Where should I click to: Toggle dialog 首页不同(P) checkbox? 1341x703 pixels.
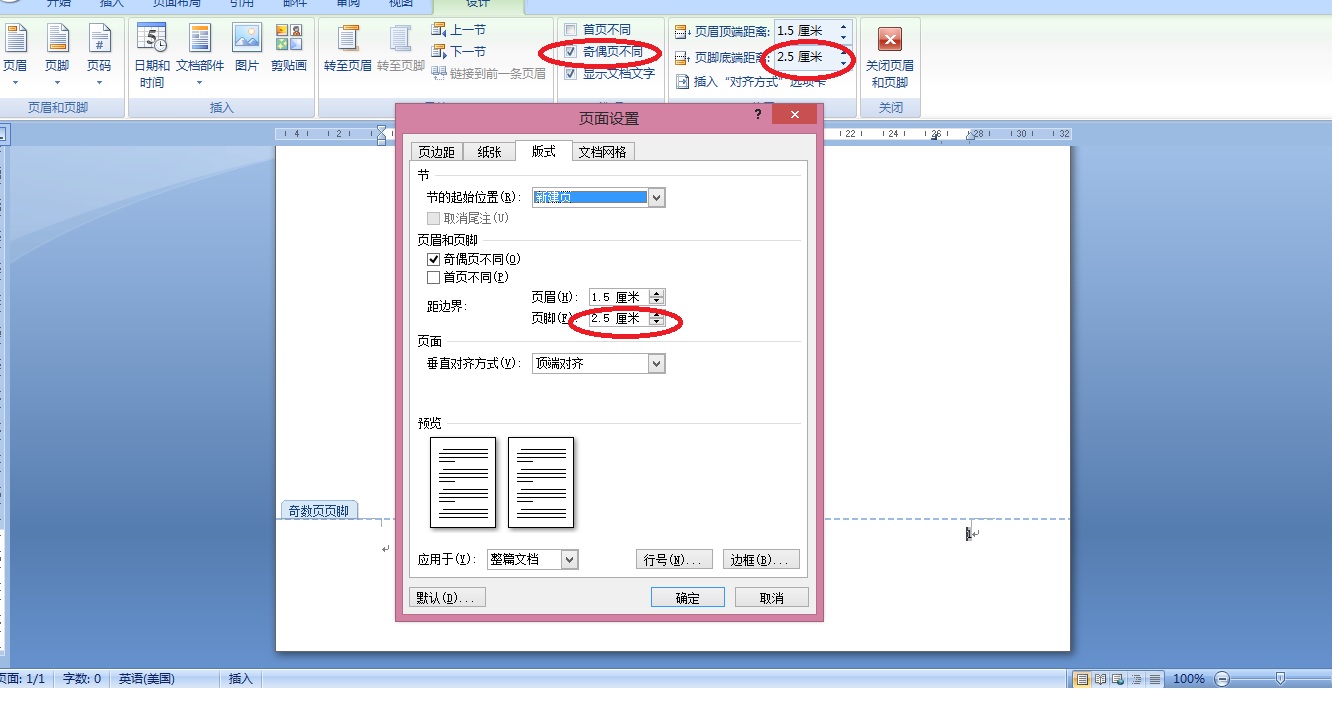tap(433, 277)
